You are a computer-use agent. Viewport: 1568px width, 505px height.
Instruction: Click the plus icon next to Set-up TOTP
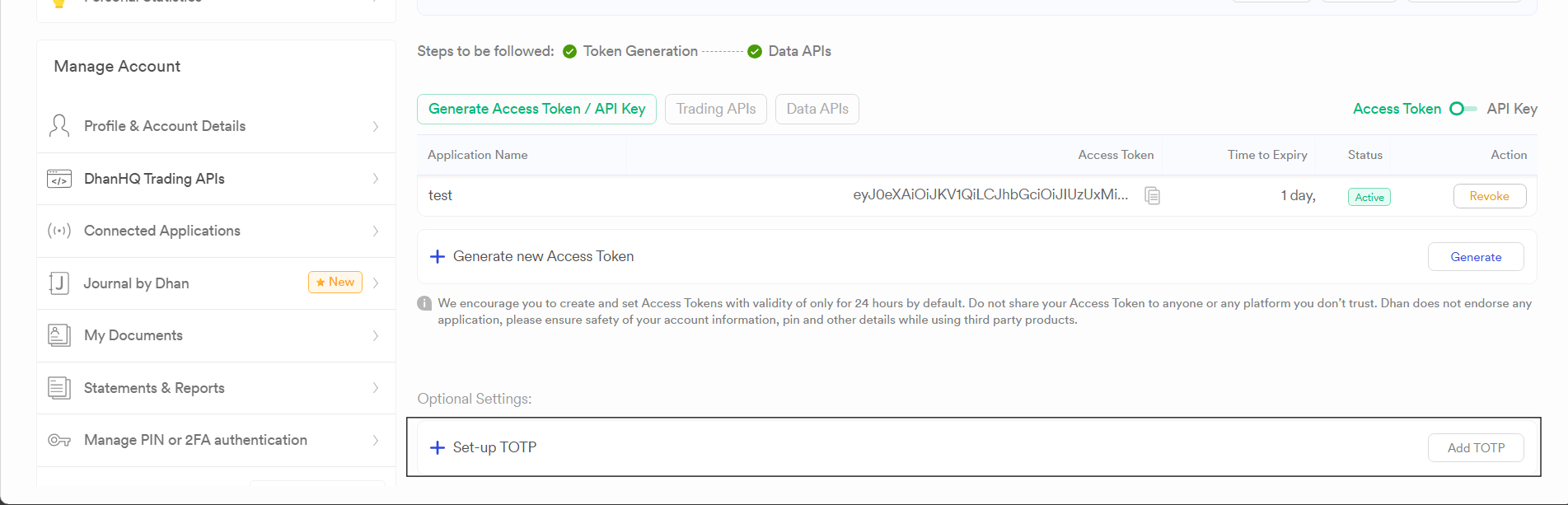click(x=438, y=448)
